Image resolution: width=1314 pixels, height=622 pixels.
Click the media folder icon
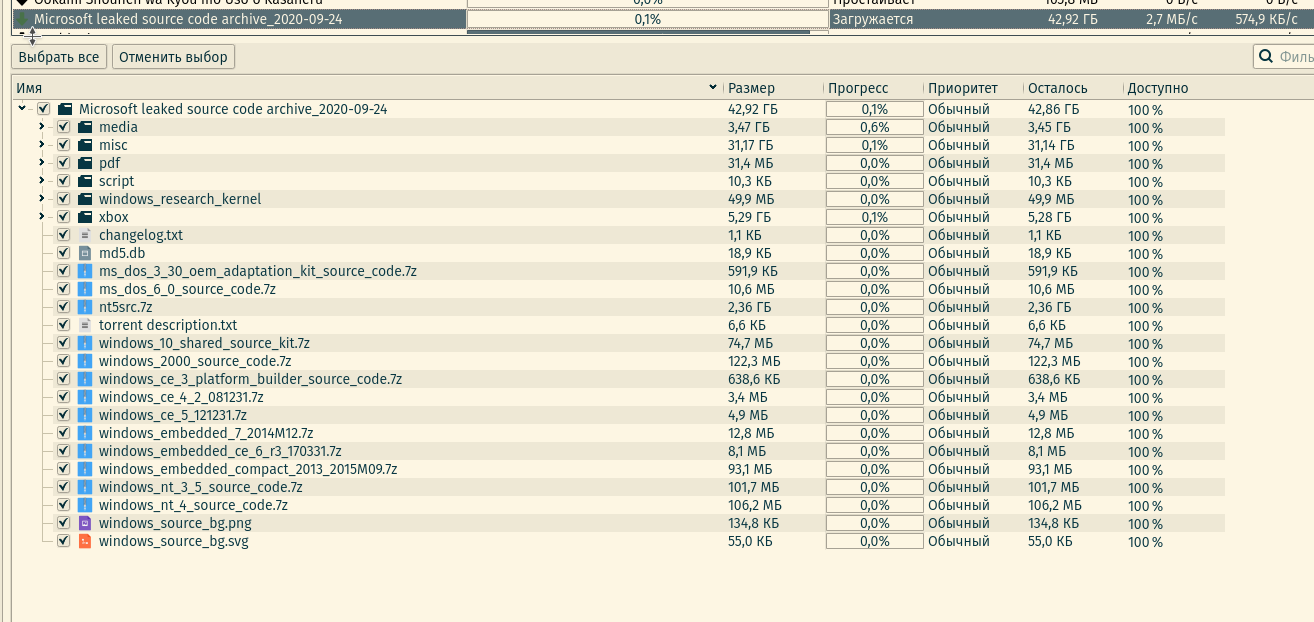pyautogui.click(x=85, y=127)
